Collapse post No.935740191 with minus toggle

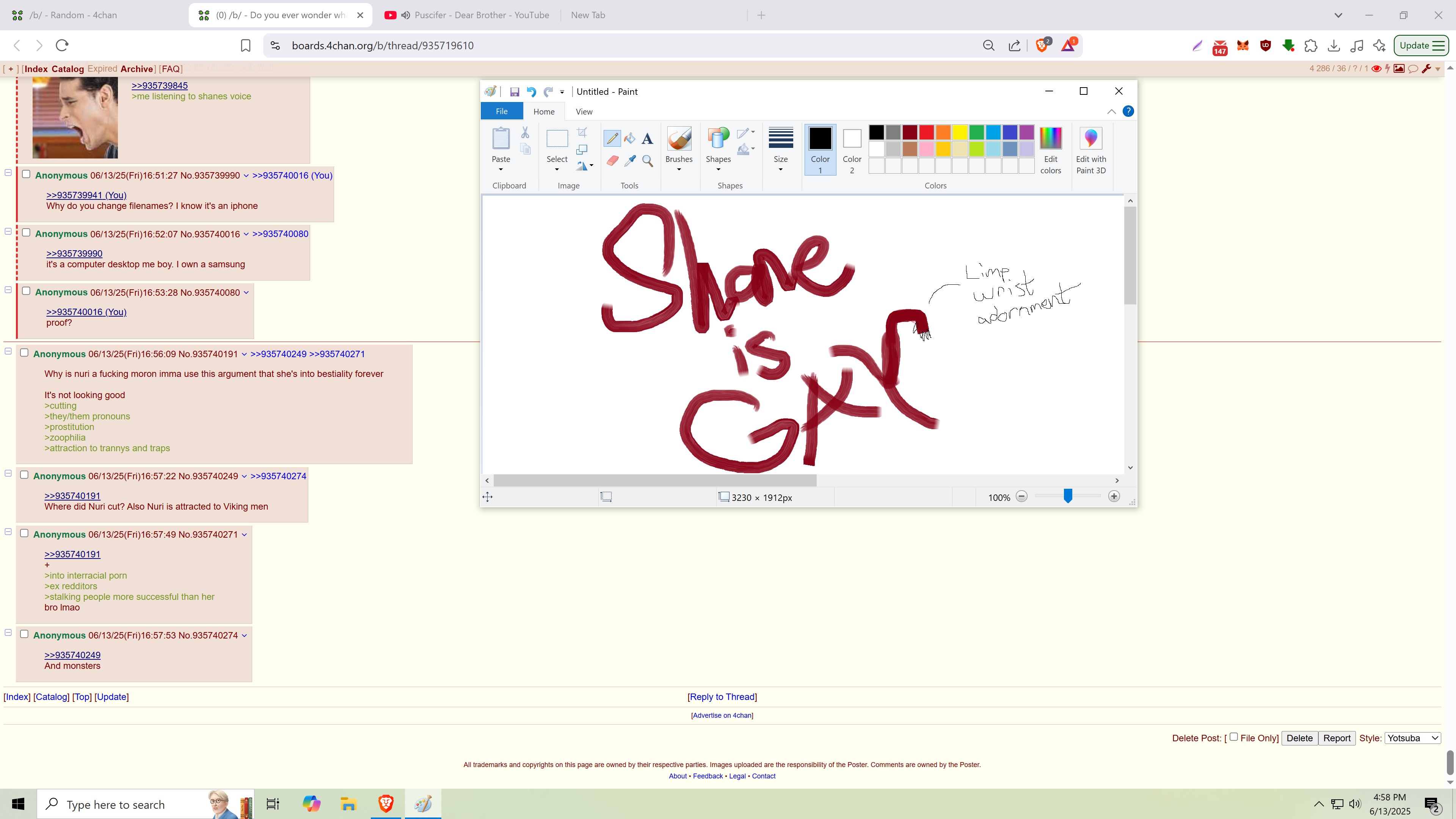tap(8, 351)
